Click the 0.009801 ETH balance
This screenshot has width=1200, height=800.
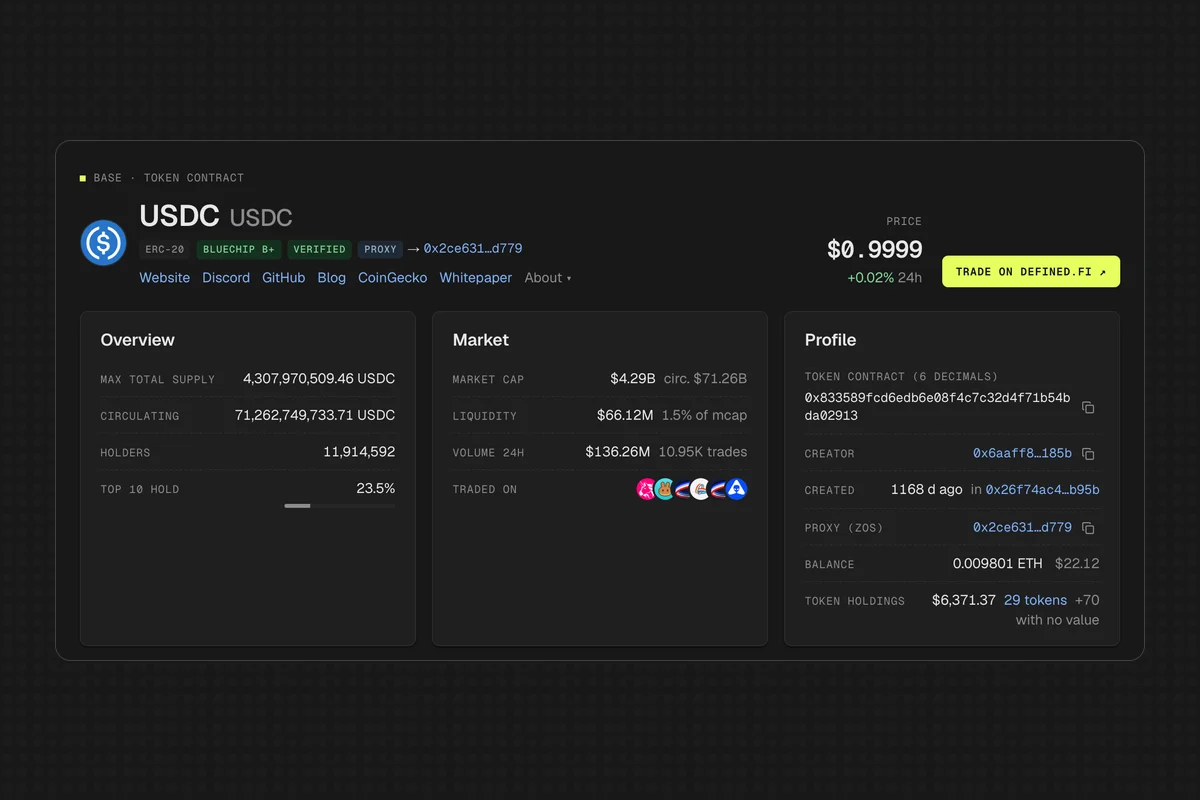[998, 564]
